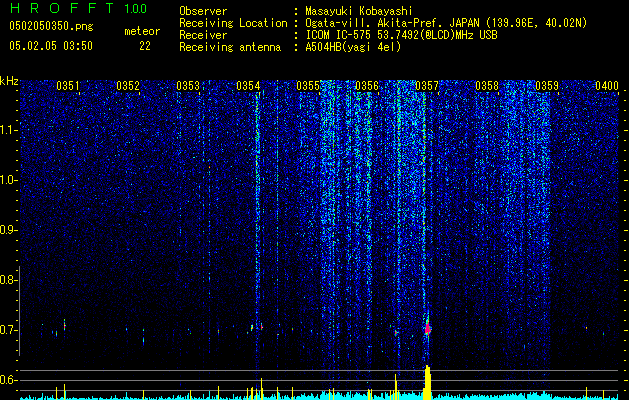Click the tall yellow intensity peak below 0357
Image resolution: width=629 pixels, height=400 pixels.
click(x=428, y=382)
